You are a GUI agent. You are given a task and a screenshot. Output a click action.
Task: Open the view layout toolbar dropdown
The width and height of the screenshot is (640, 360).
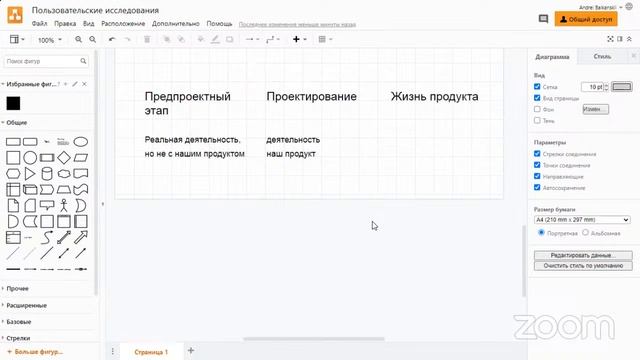(x=17, y=39)
